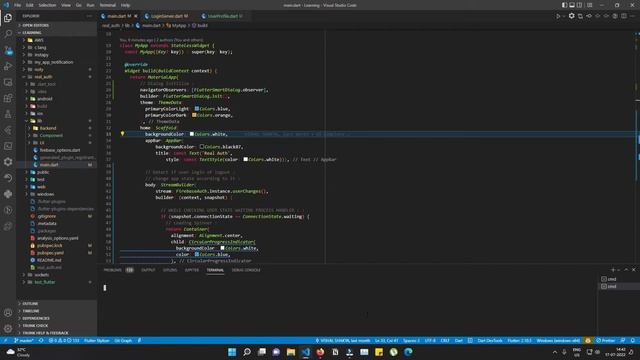The width and height of the screenshot is (640, 360).
Task: Click the Explorer panel more actions ellipsis
Action: (x=89, y=16)
